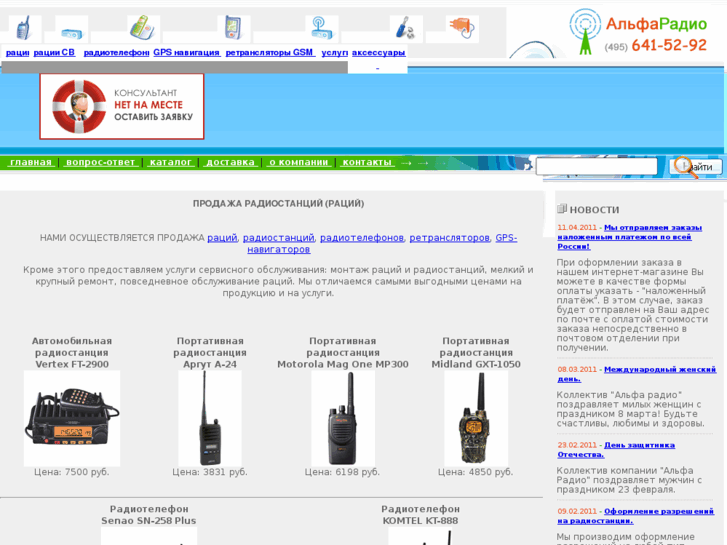Click the АльфаРадио logo
The width and height of the screenshot is (727, 545).
tap(638, 33)
